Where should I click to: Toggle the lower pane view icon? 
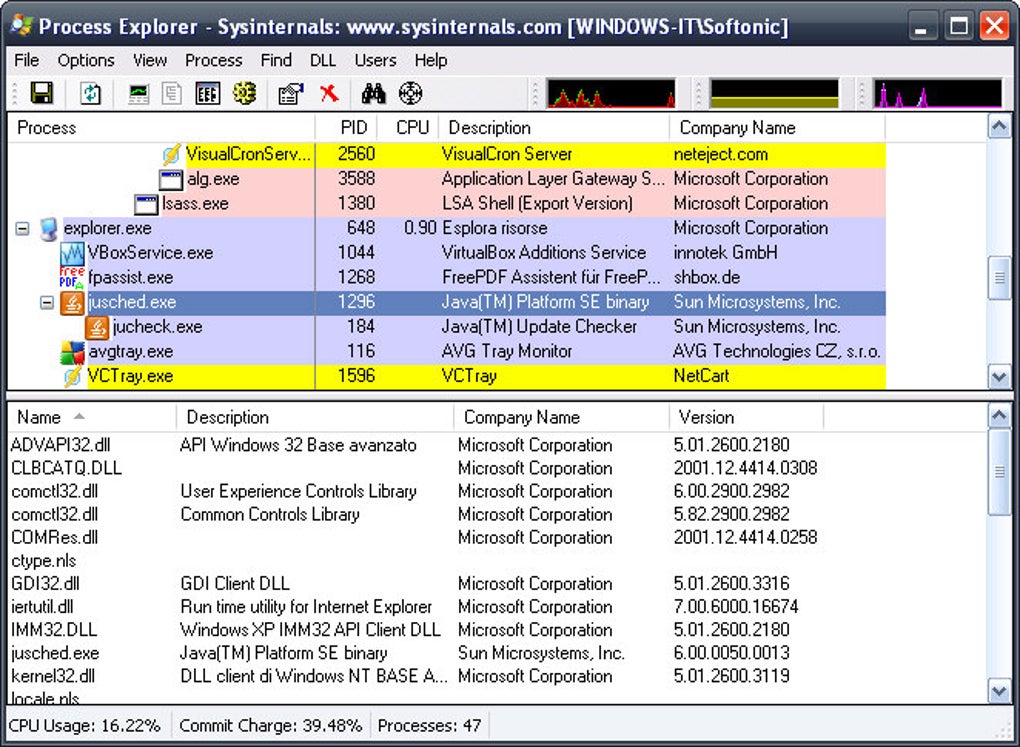(x=207, y=94)
